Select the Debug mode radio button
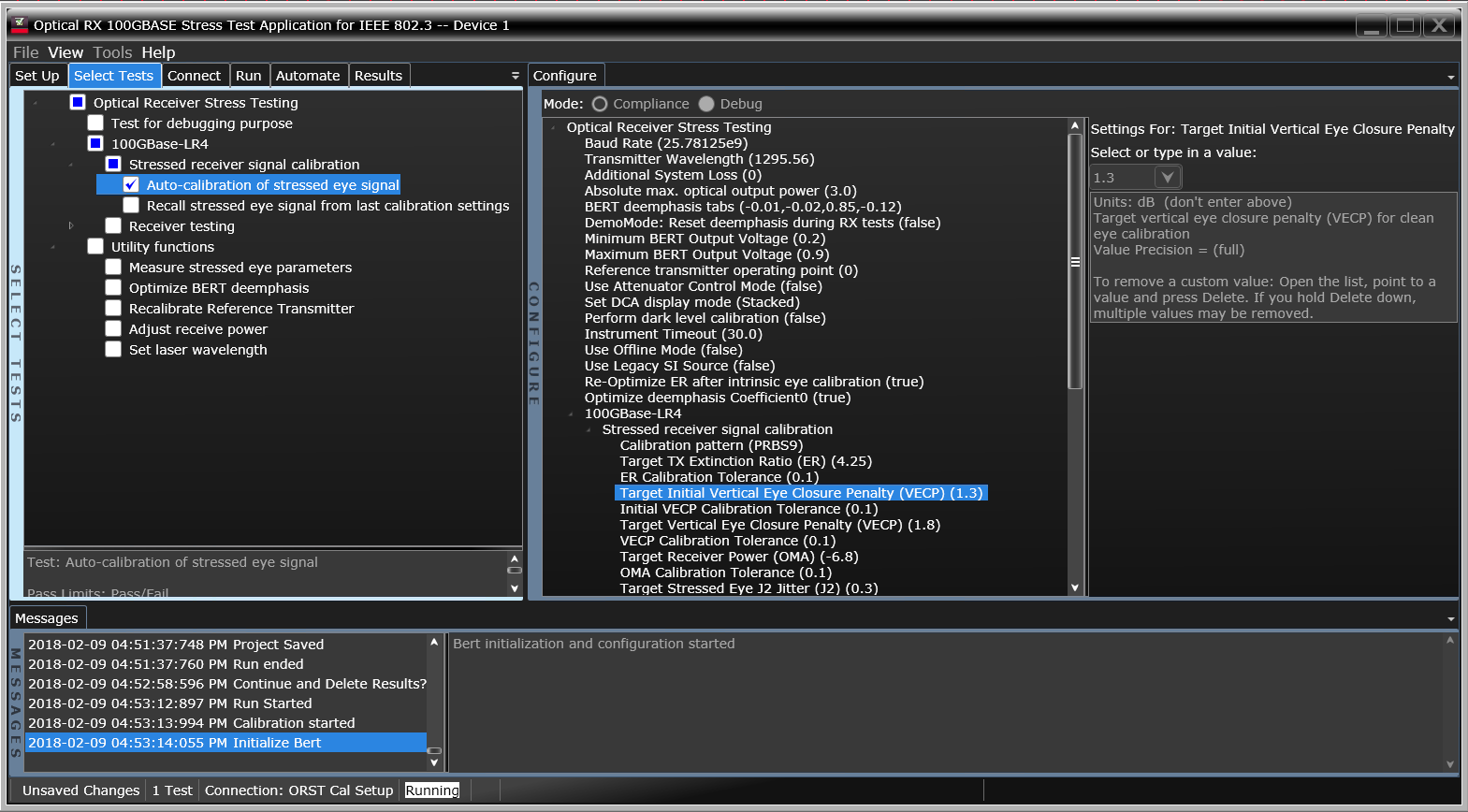 706,104
